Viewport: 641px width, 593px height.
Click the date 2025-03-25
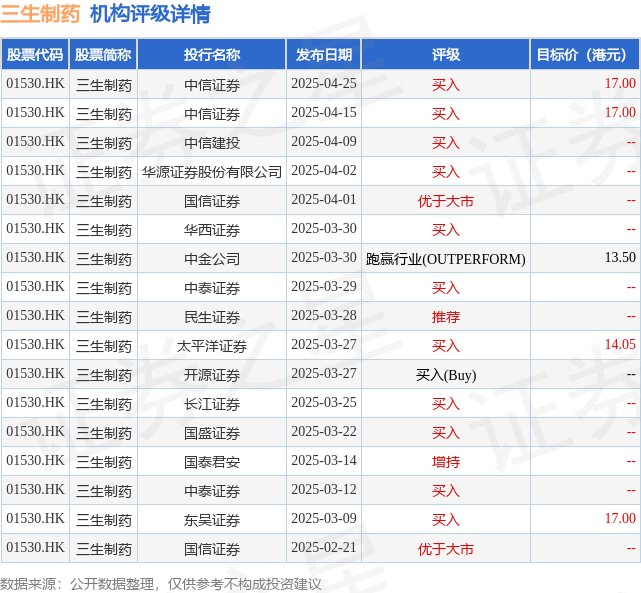click(324, 403)
